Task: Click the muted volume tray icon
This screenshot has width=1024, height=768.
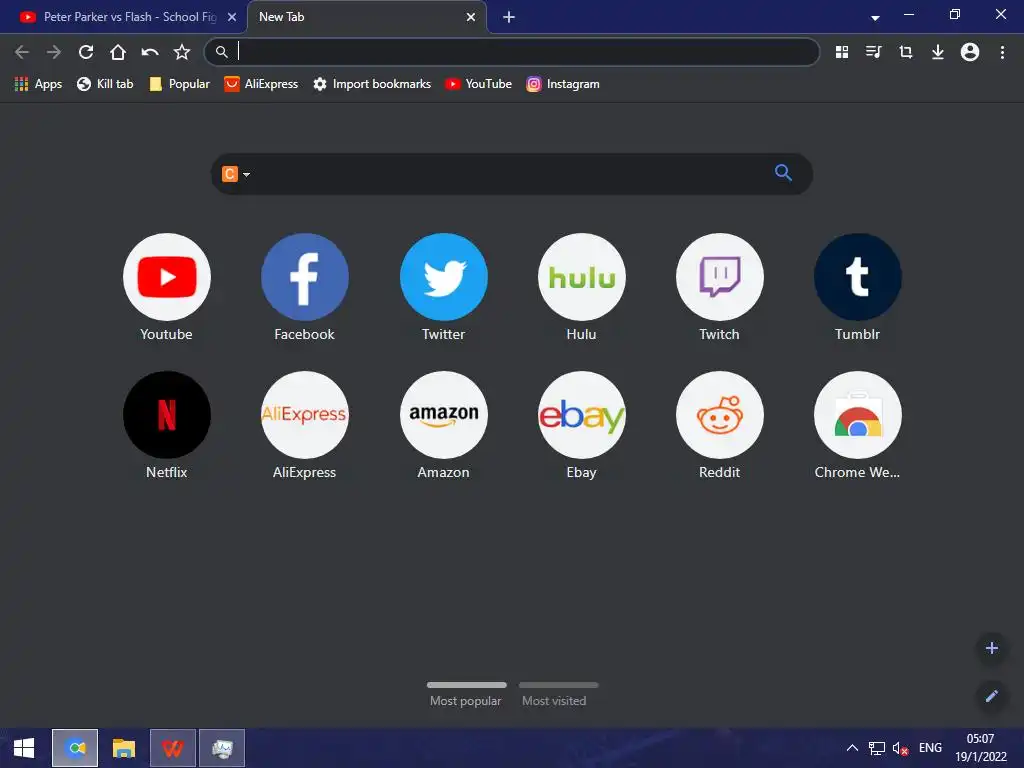Action: pos(901,748)
